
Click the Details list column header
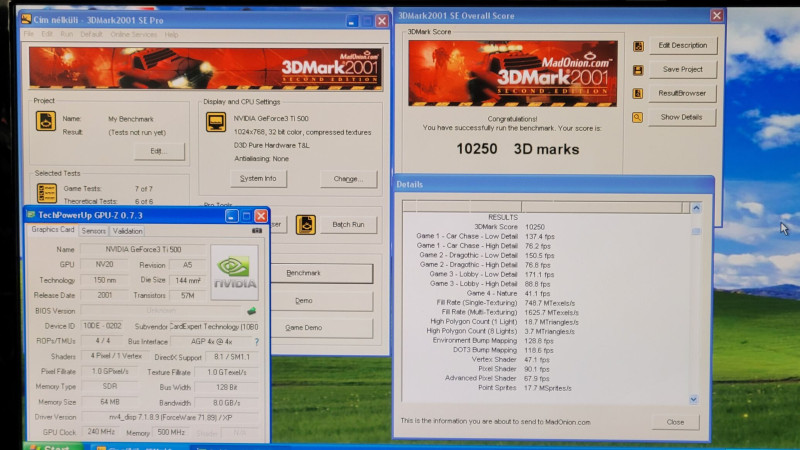tap(545, 207)
